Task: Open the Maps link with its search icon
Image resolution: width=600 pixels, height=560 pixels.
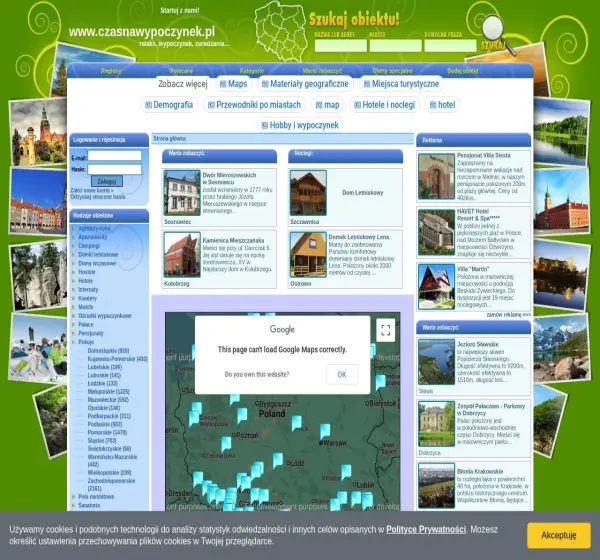Action: coord(233,84)
